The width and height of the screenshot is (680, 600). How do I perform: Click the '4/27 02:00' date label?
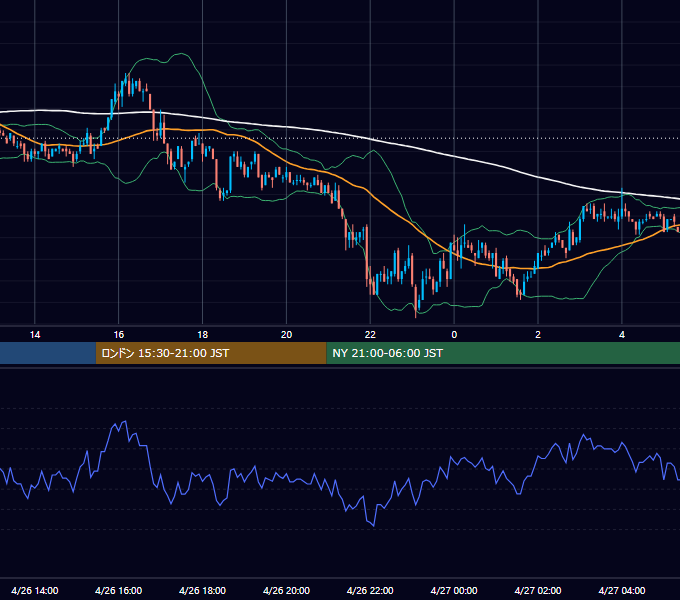[538, 590]
